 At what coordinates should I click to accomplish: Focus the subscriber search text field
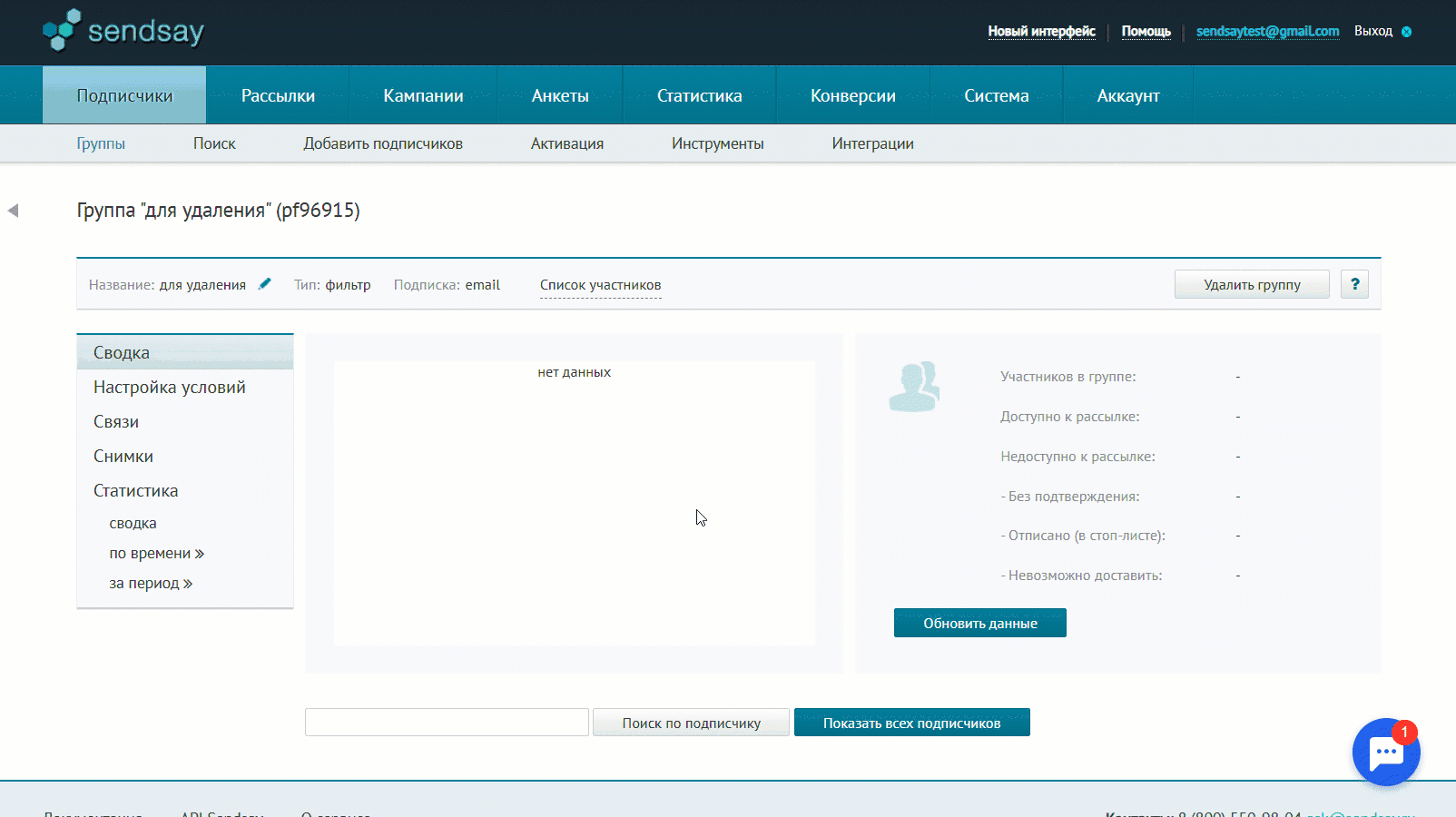(x=447, y=723)
